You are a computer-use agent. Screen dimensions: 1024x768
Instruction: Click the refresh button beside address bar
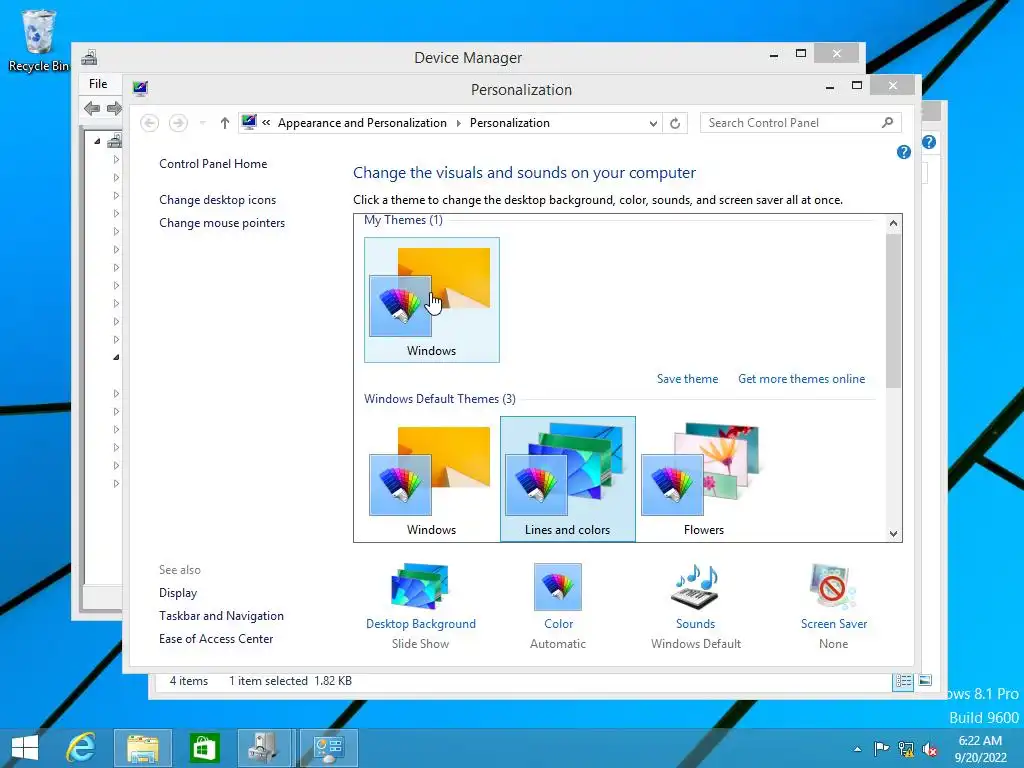pos(675,123)
